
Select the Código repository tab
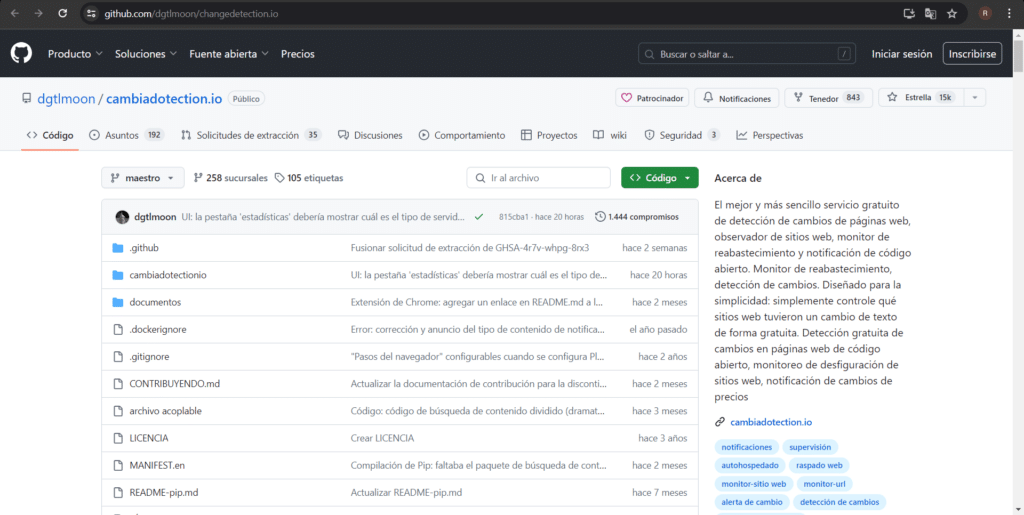click(50, 135)
